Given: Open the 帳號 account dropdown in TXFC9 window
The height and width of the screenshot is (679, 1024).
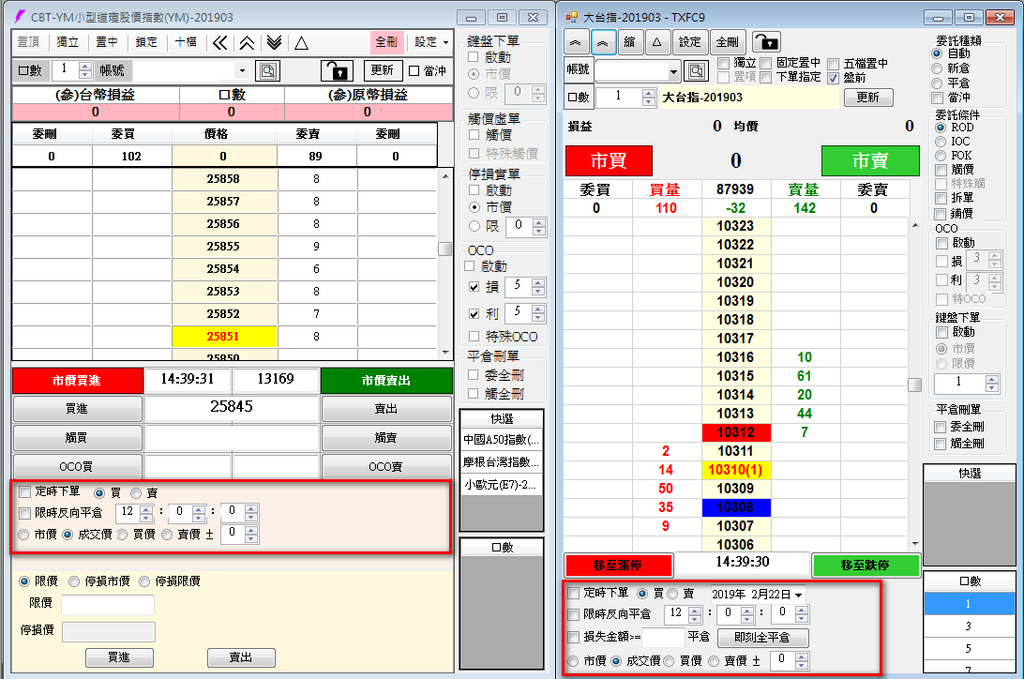Looking at the screenshot, I should (673, 71).
